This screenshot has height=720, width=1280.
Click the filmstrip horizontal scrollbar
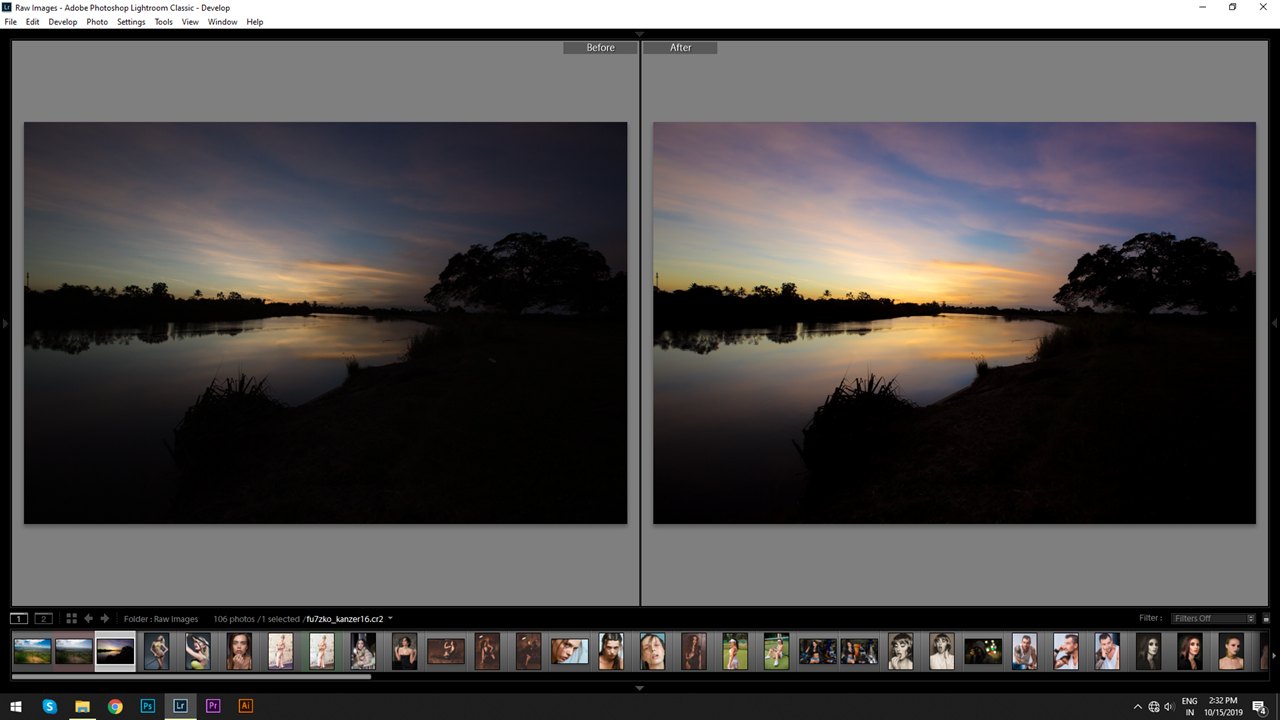point(191,677)
